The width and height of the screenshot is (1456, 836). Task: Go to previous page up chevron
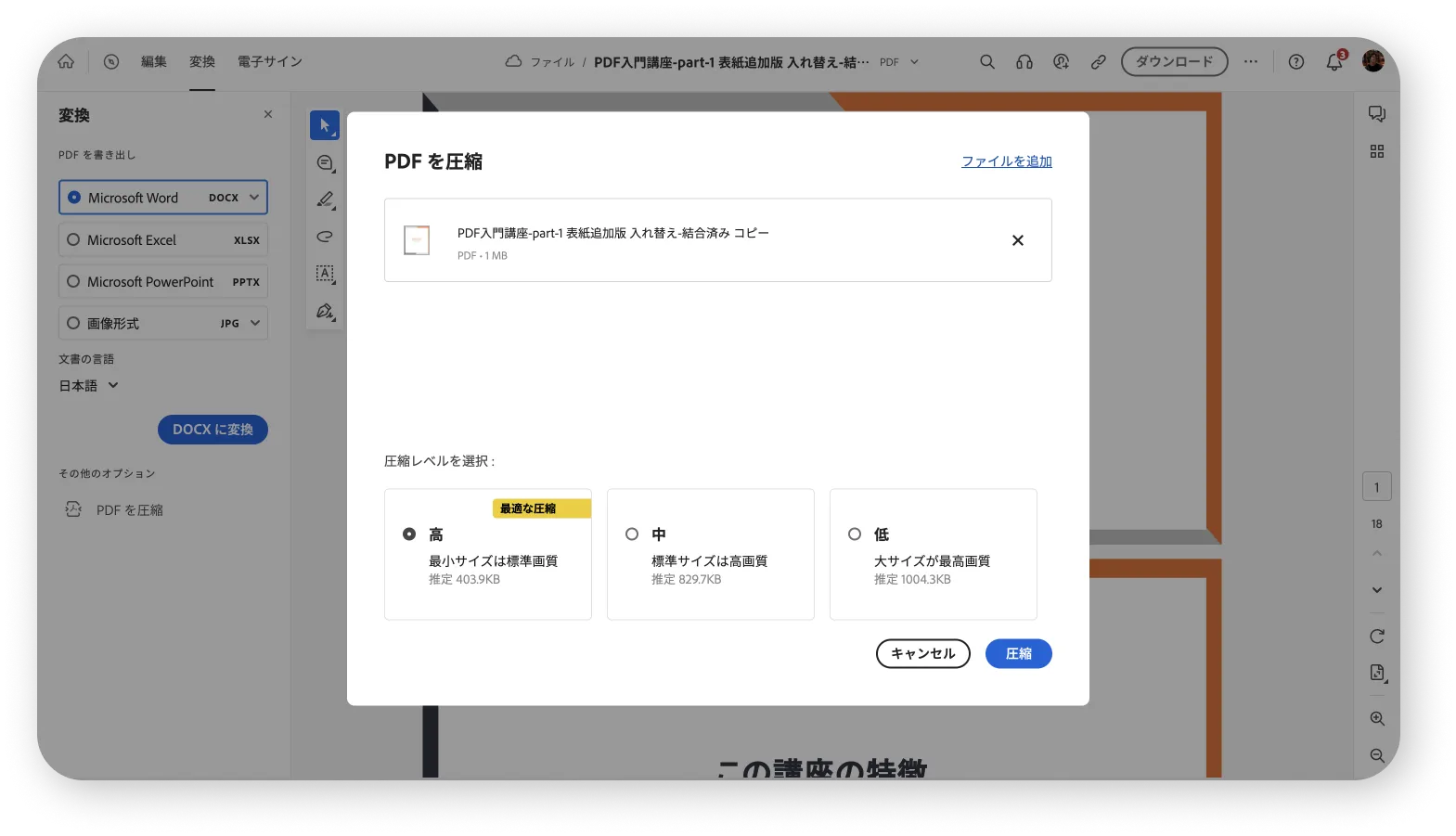pos(1377,553)
